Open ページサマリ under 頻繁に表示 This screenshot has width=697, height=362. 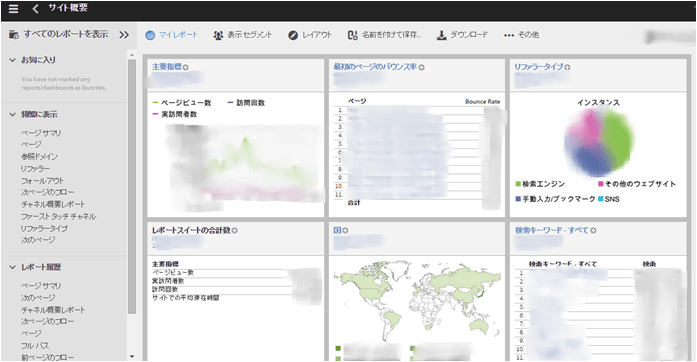pos(41,133)
